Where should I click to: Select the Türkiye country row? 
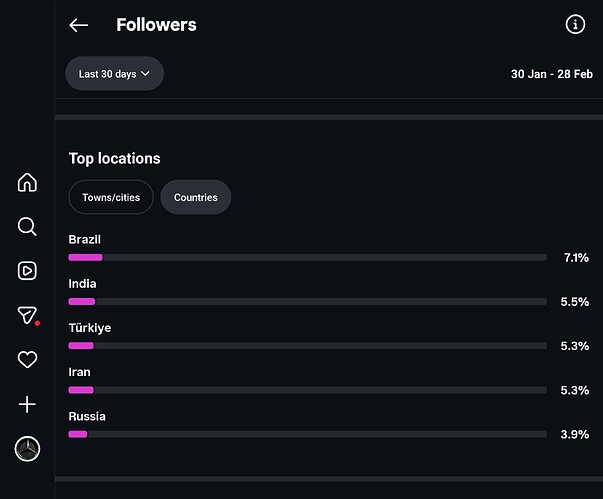(x=329, y=336)
